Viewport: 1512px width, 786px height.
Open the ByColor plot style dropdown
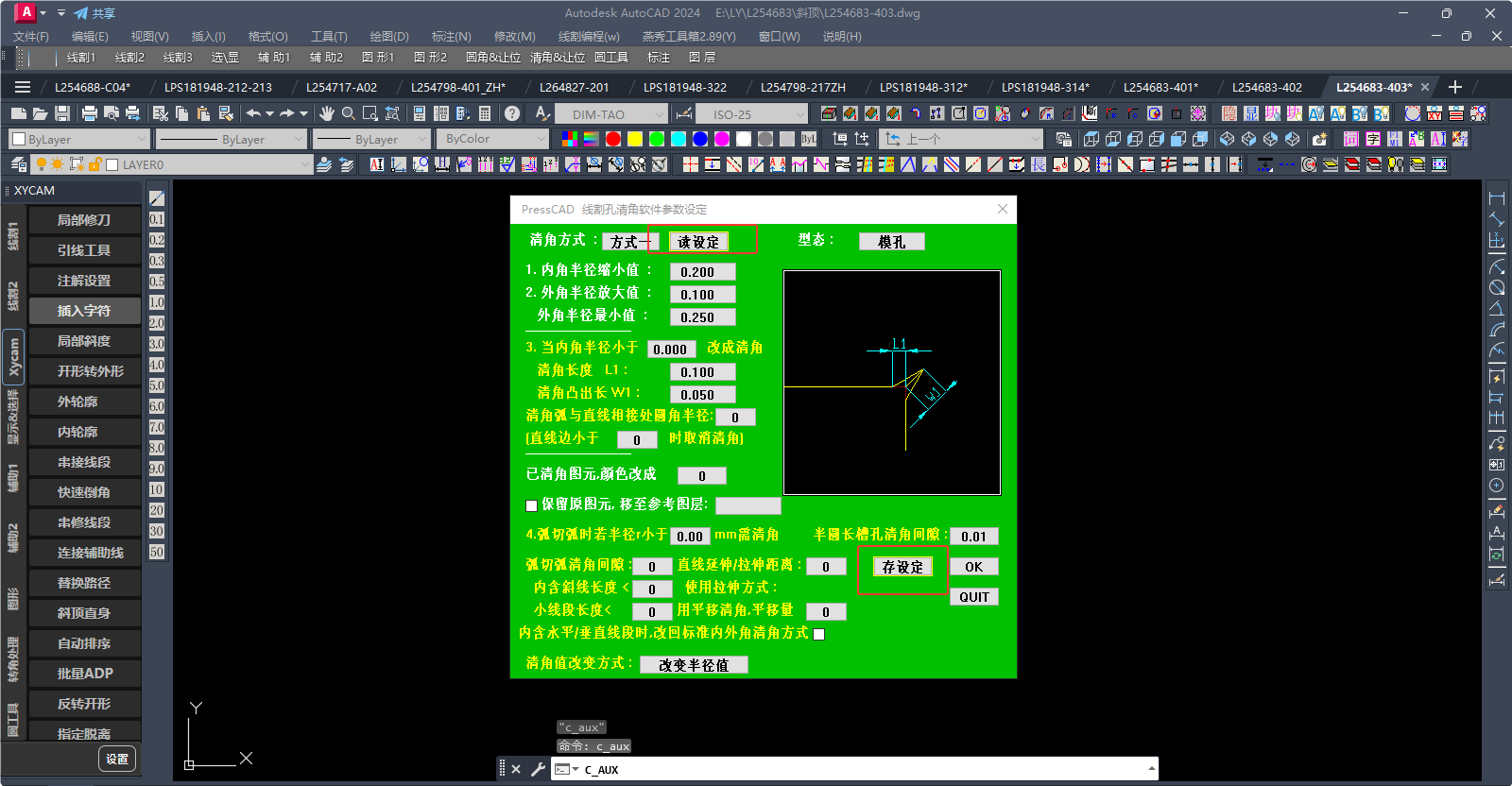pos(492,139)
